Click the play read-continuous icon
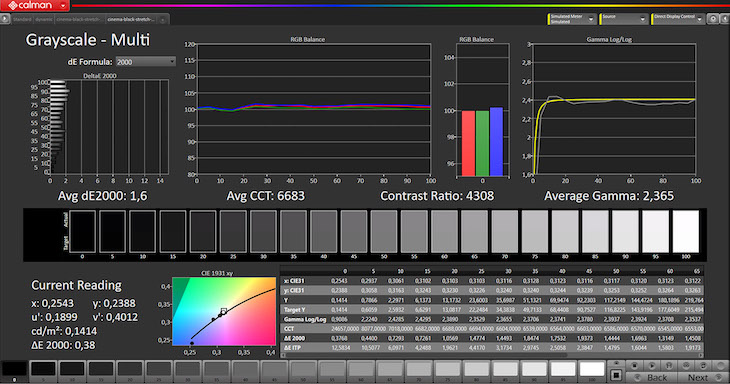The height and width of the screenshot is (384, 730). coord(652,365)
